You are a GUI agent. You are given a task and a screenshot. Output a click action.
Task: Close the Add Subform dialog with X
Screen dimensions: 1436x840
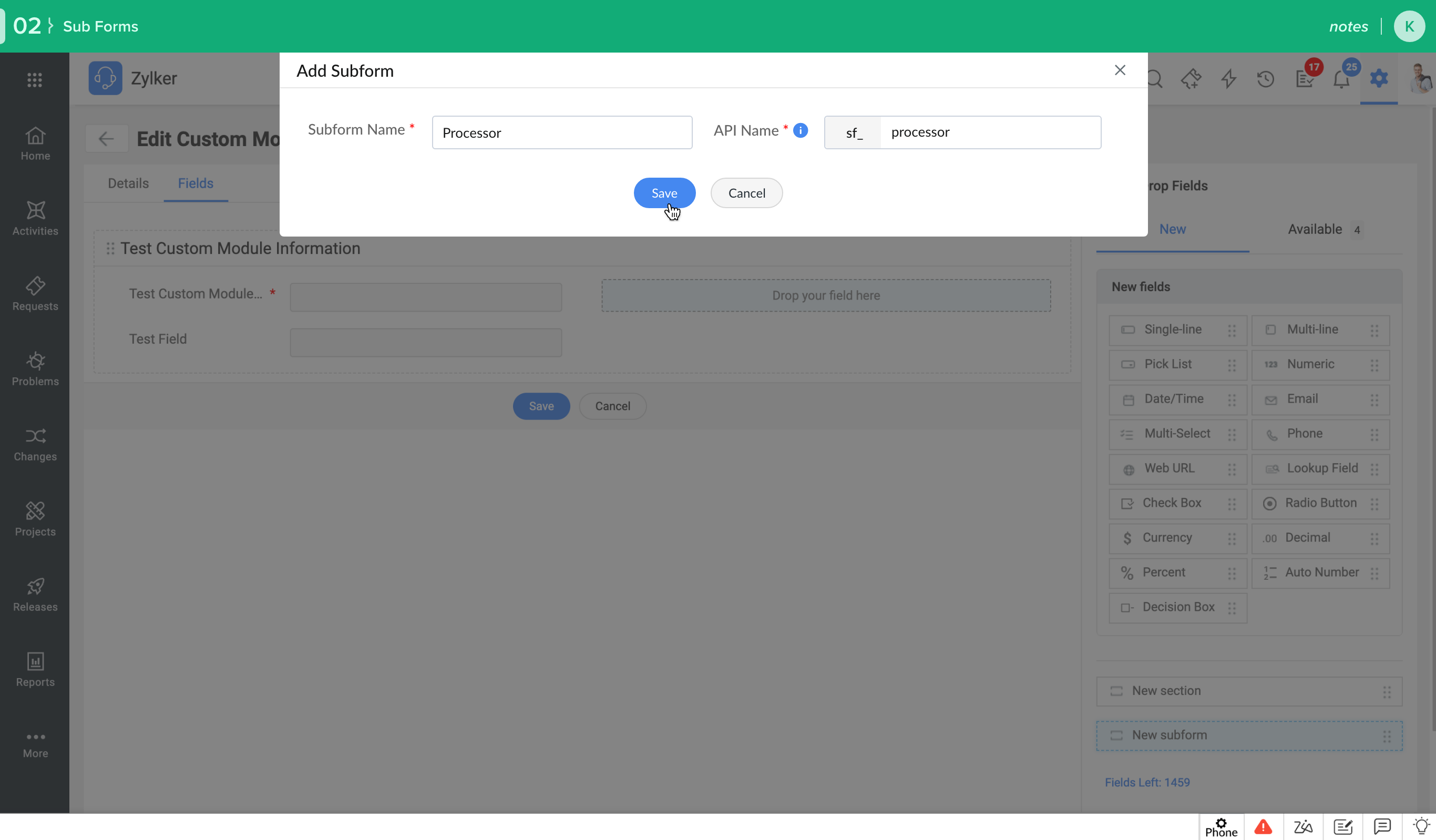coord(1119,70)
